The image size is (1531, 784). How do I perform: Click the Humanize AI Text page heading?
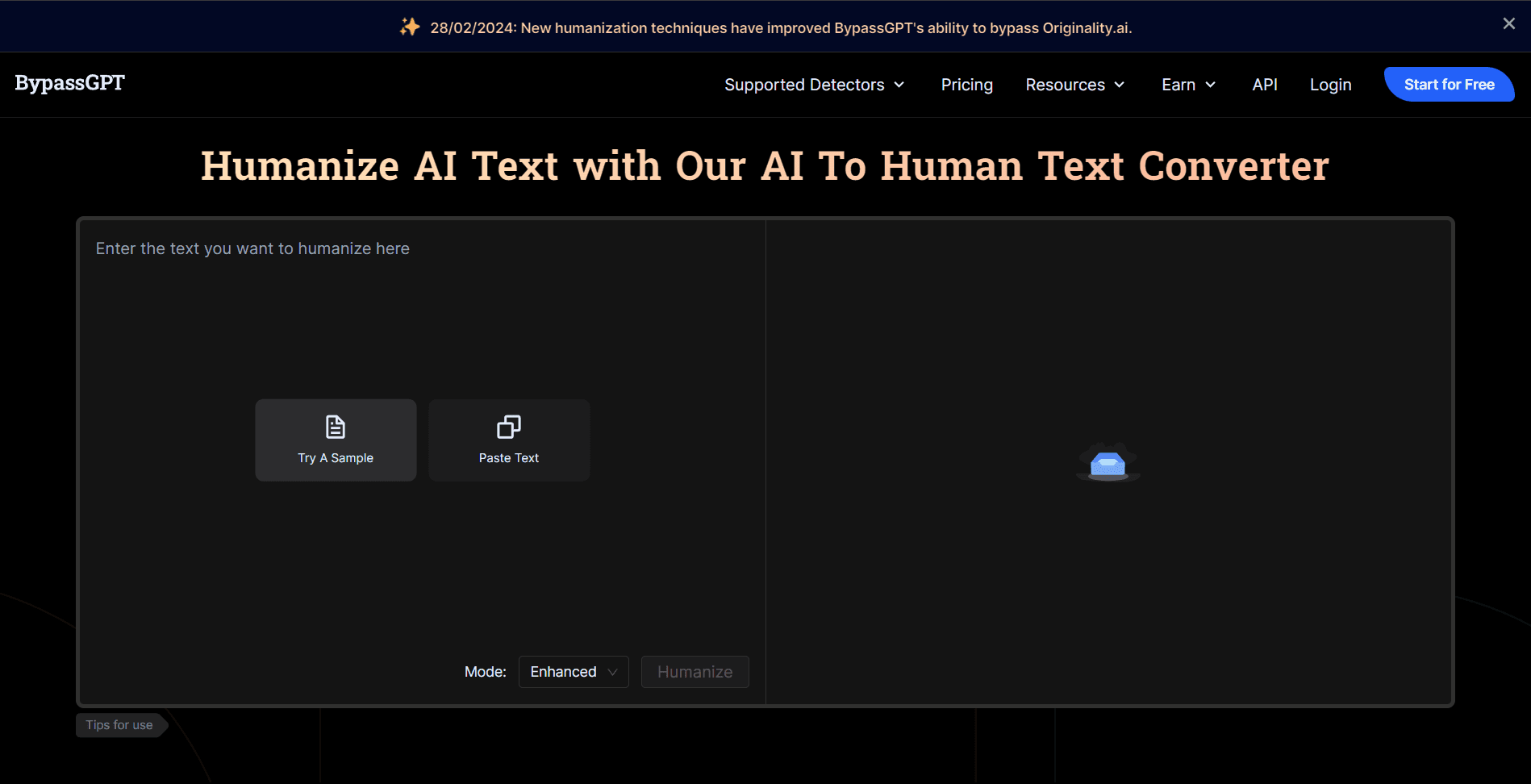point(765,166)
